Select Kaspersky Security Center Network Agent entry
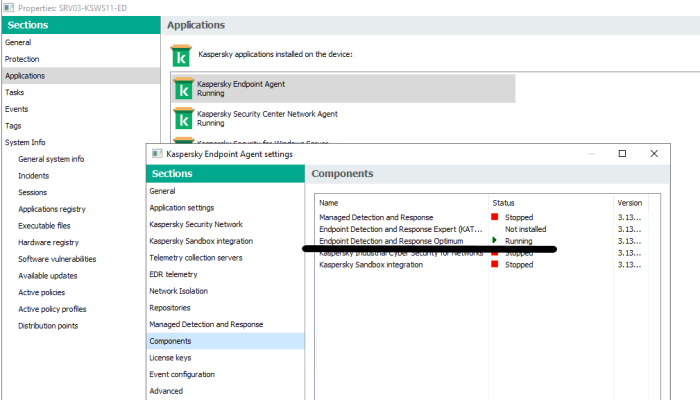This screenshot has width=700, height=400. click(x=344, y=119)
